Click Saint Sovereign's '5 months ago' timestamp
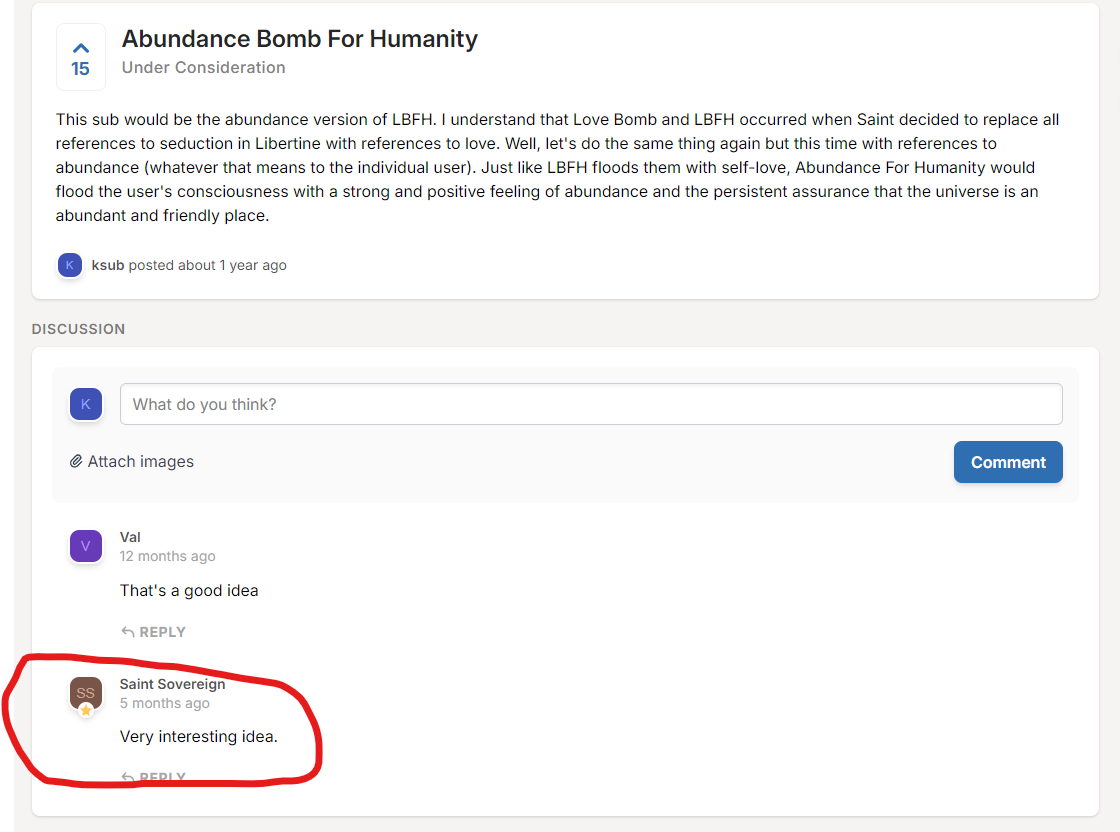The width and height of the screenshot is (1120, 832). click(164, 703)
